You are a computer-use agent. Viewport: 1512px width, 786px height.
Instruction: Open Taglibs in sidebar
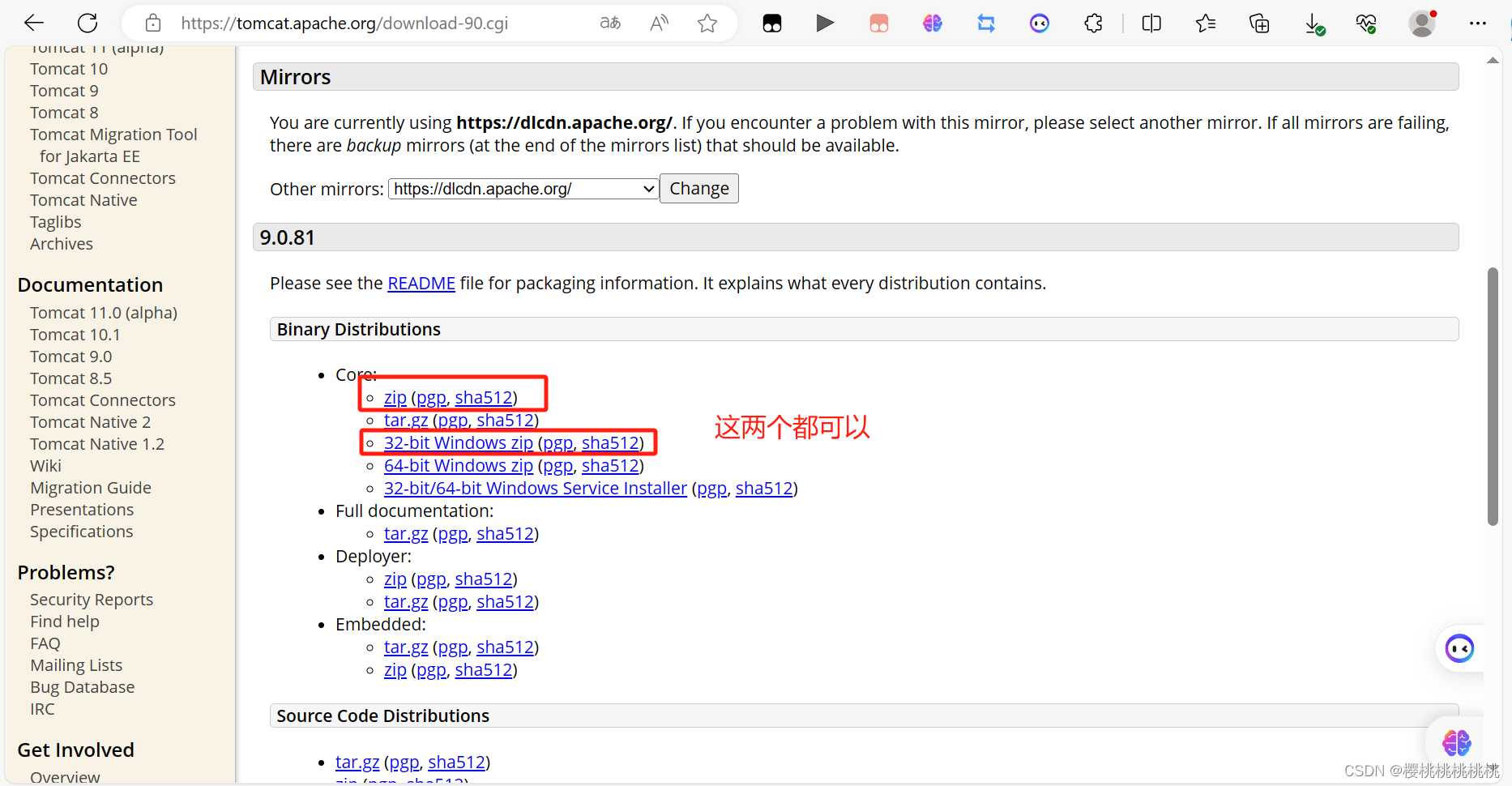click(56, 222)
